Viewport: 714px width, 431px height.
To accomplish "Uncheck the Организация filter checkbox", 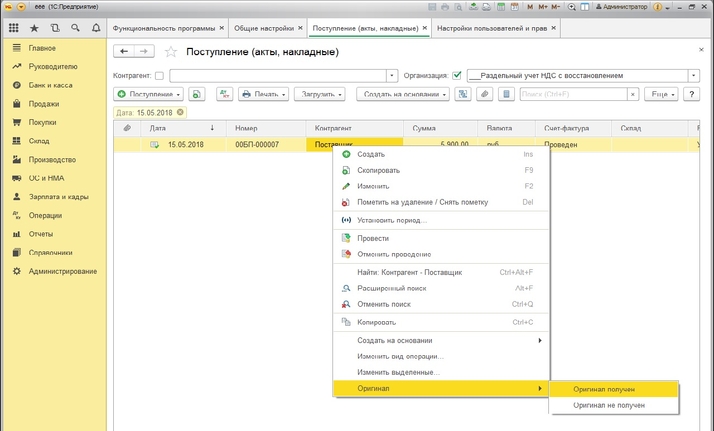I will tap(457, 75).
